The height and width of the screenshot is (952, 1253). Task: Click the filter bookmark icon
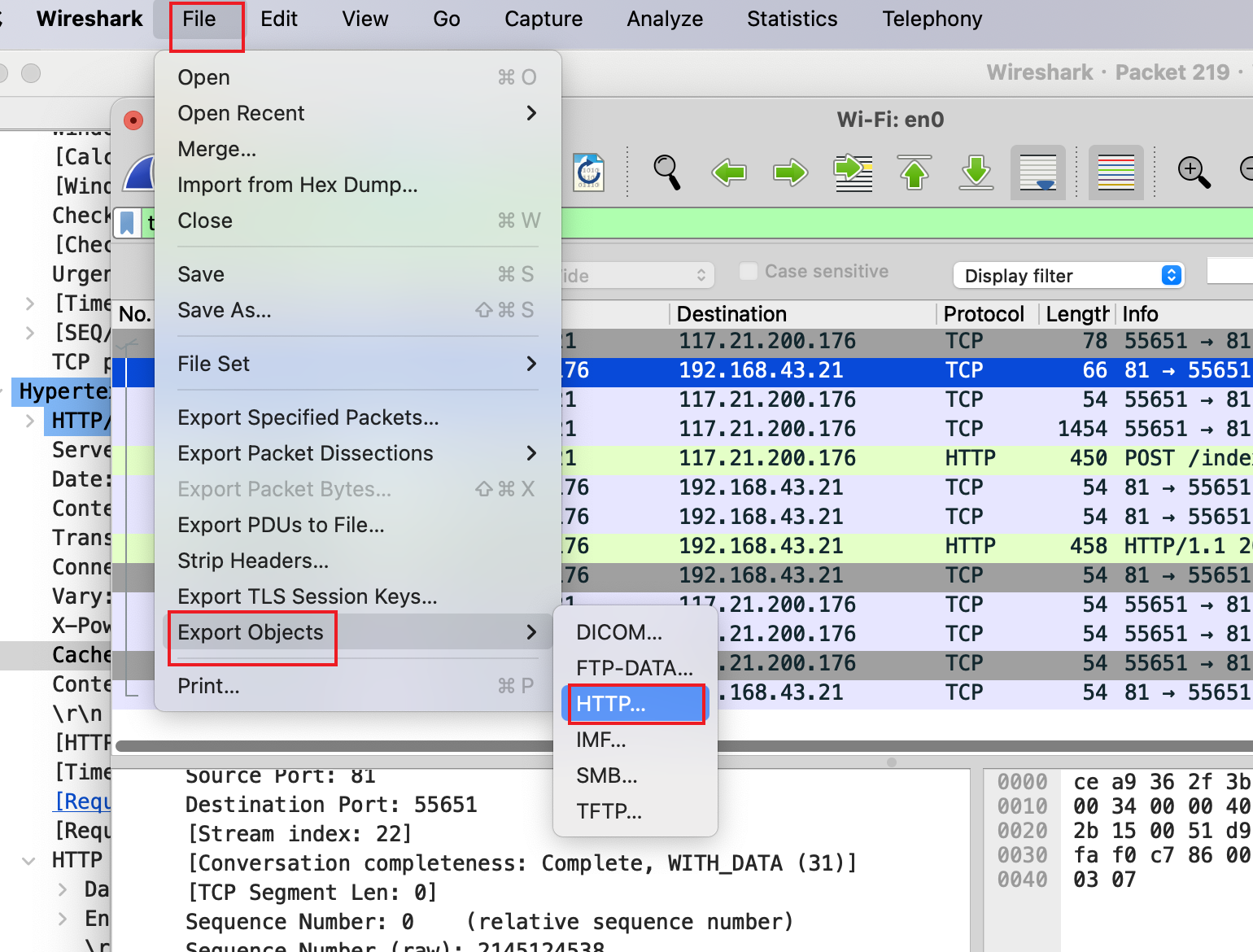(x=127, y=222)
